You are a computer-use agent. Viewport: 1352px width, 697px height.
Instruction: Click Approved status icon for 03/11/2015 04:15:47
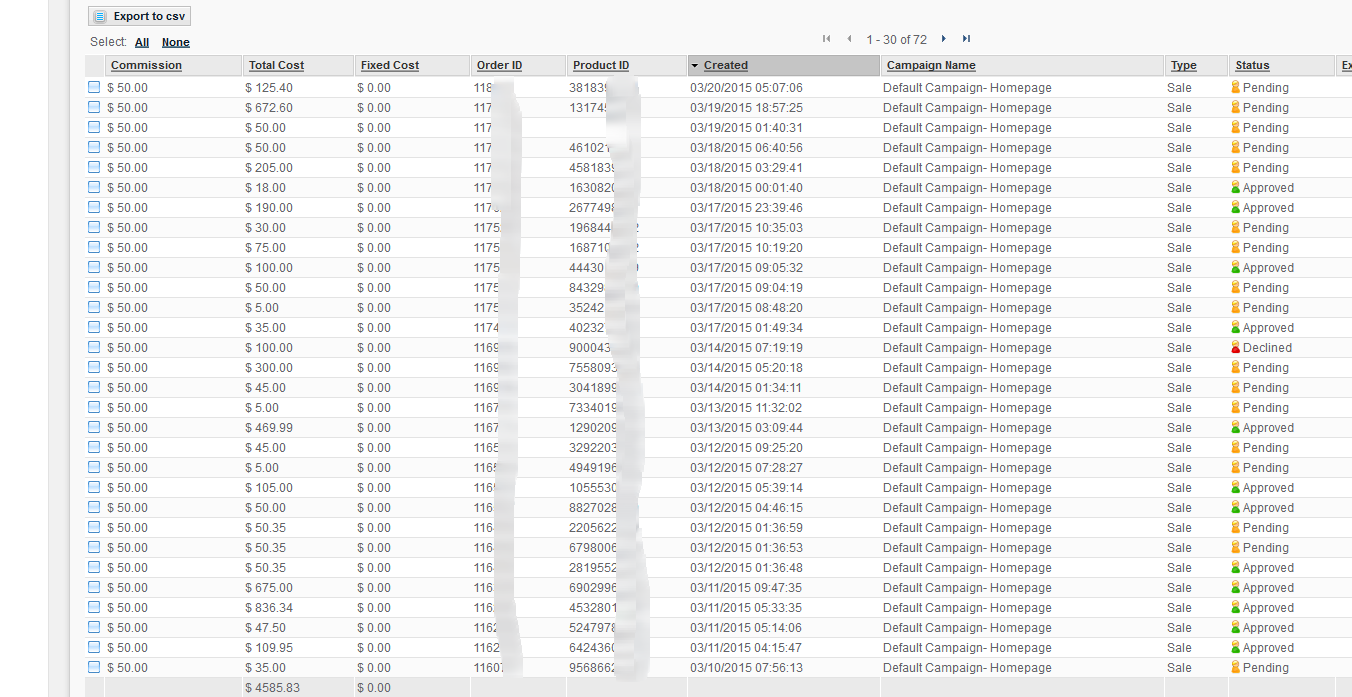coord(1235,647)
